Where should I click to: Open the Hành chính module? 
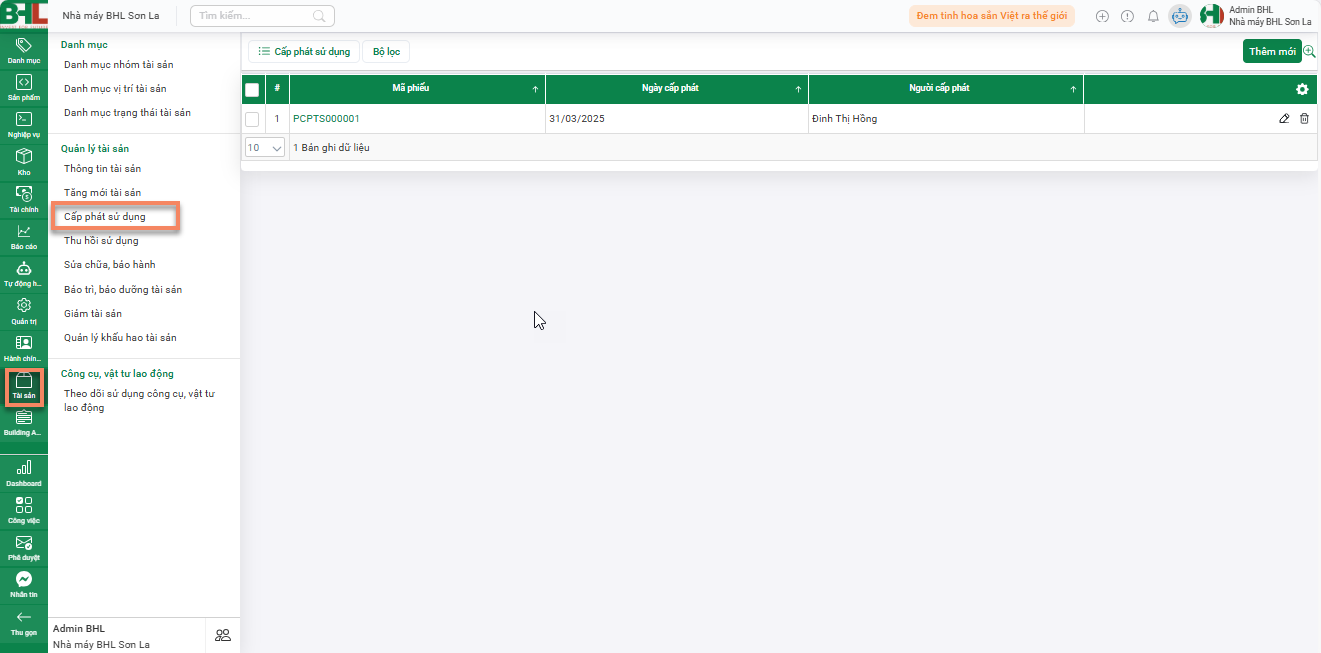pyautogui.click(x=24, y=347)
